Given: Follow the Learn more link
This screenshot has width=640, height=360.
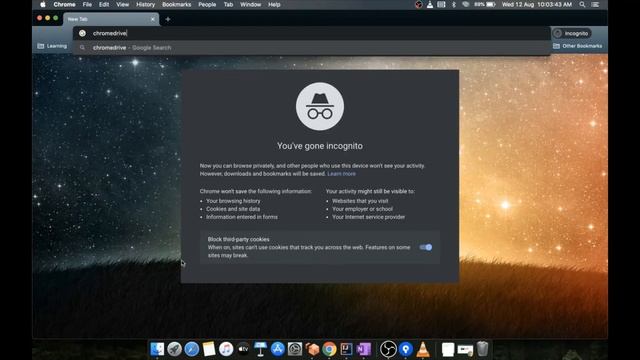Looking at the screenshot, I should point(341,174).
